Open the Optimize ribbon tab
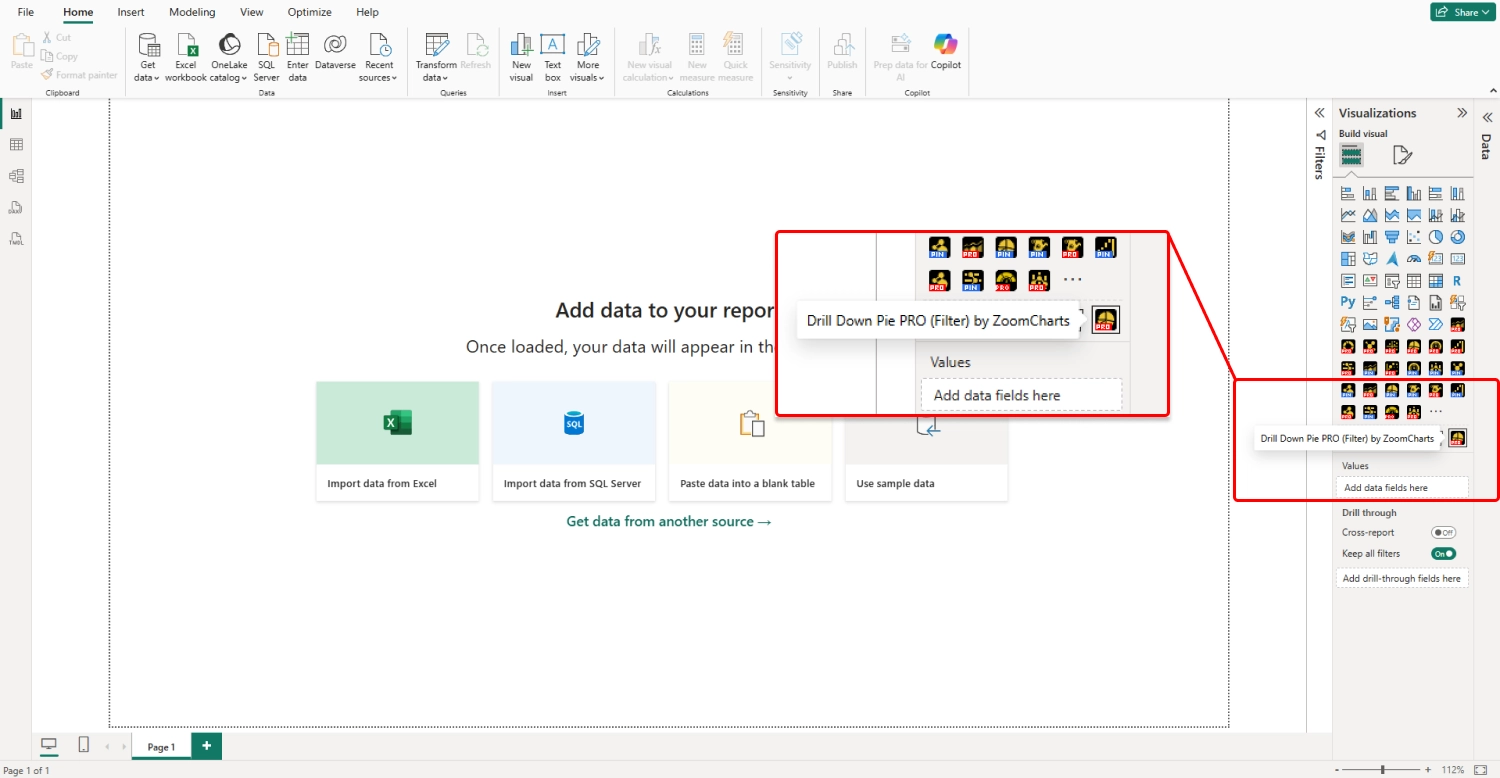The width and height of the screenshot is (1500, 778). click(310, 12)
